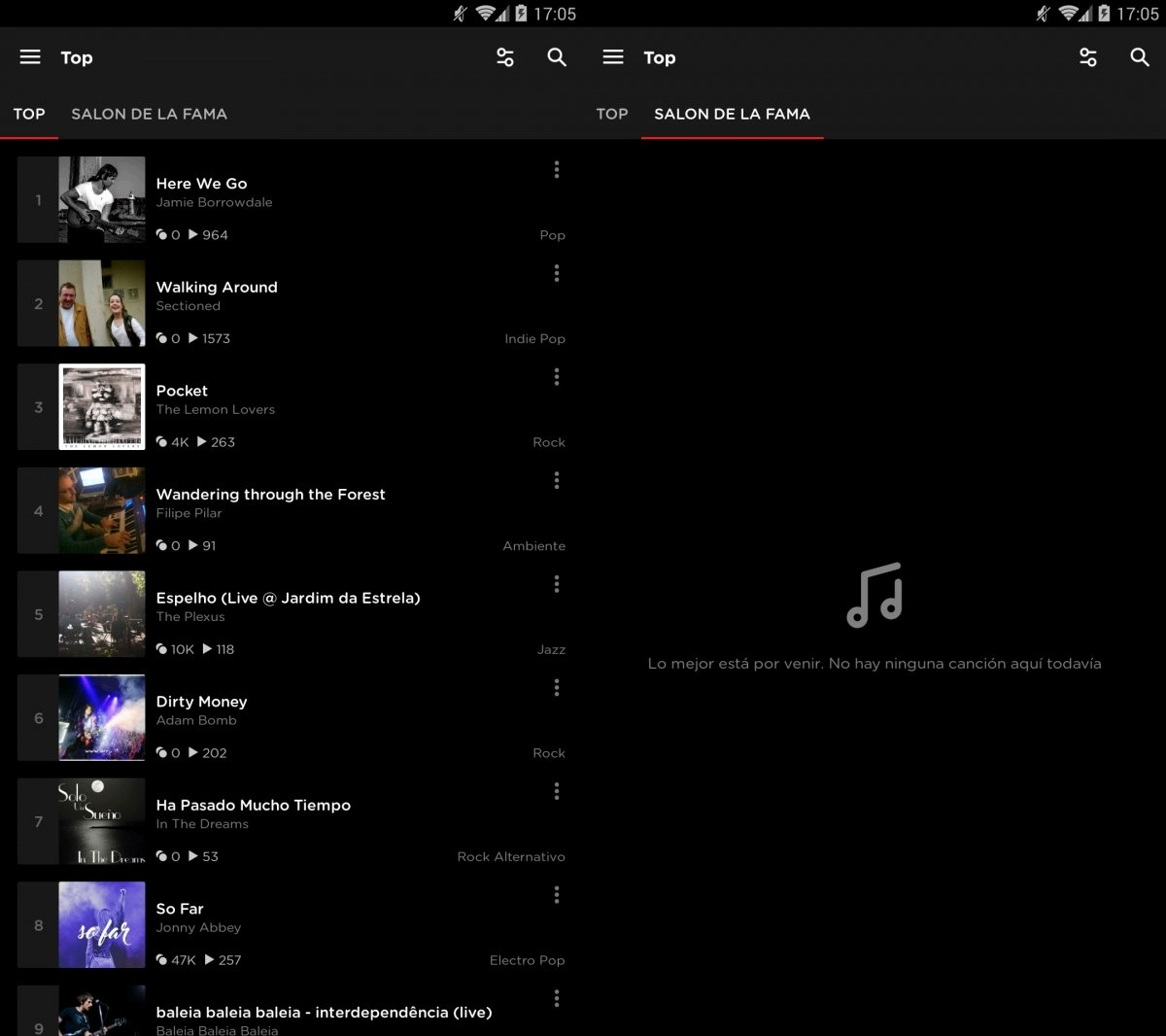The width and height of the screenshot is (1166, 1036).
Task: Play Wandering through the Forest
Action: (271, 495)
